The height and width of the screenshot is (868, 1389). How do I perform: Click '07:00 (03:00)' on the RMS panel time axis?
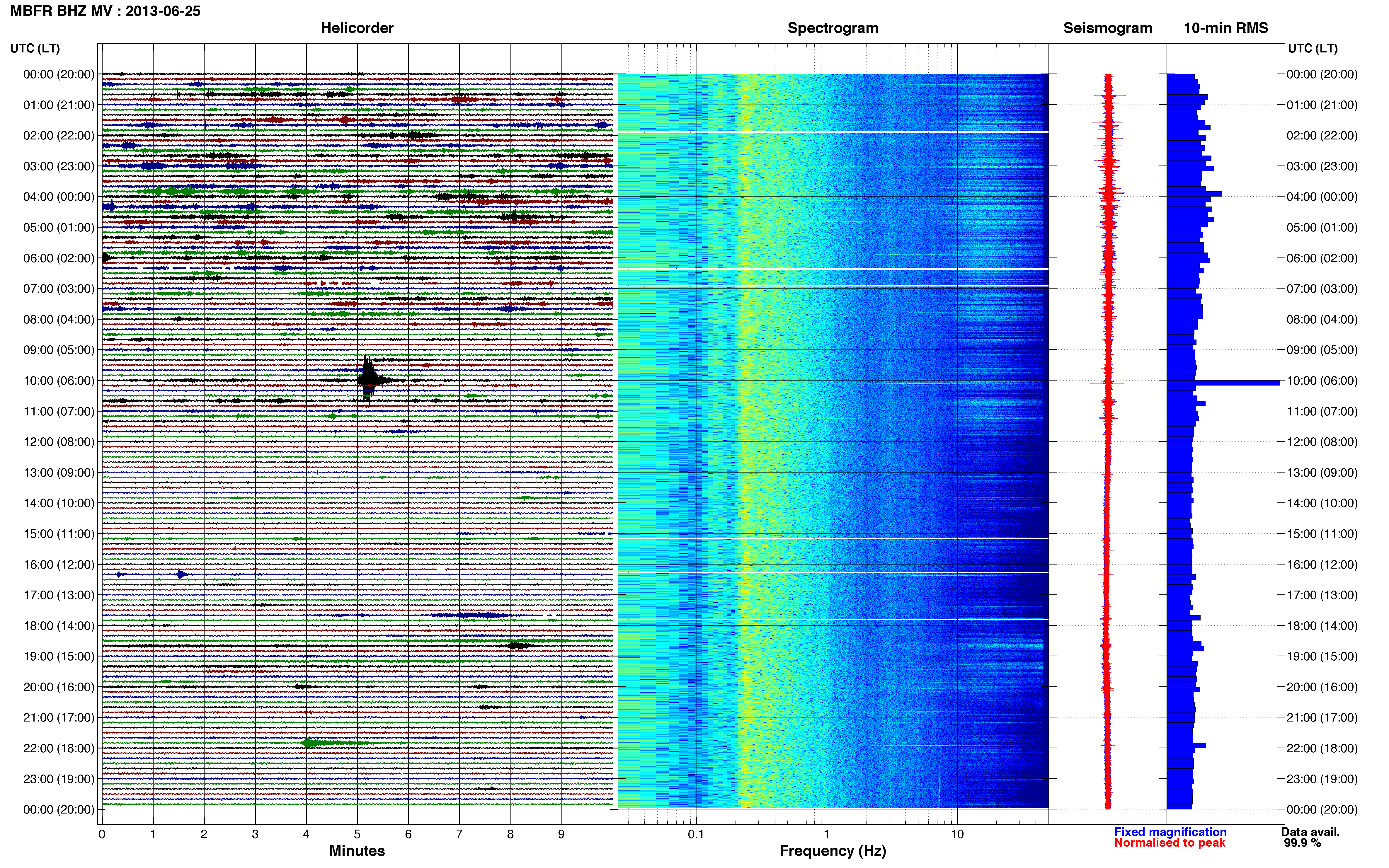tap(1322, 289)
